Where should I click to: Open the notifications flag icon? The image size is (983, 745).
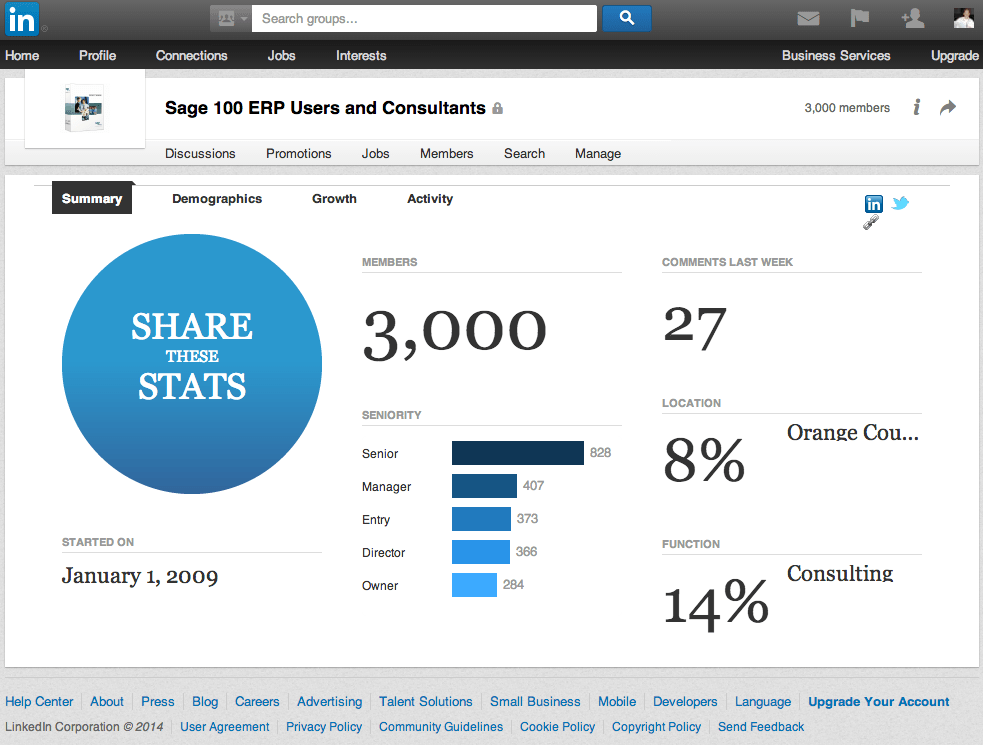point(859,18)
